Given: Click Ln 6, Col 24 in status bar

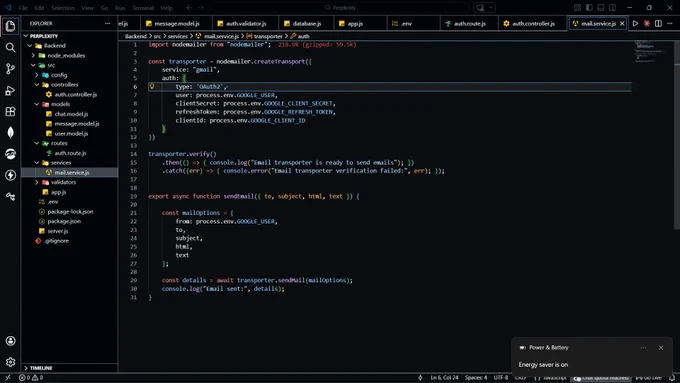Looking at the screenshot, I should 445,378.
